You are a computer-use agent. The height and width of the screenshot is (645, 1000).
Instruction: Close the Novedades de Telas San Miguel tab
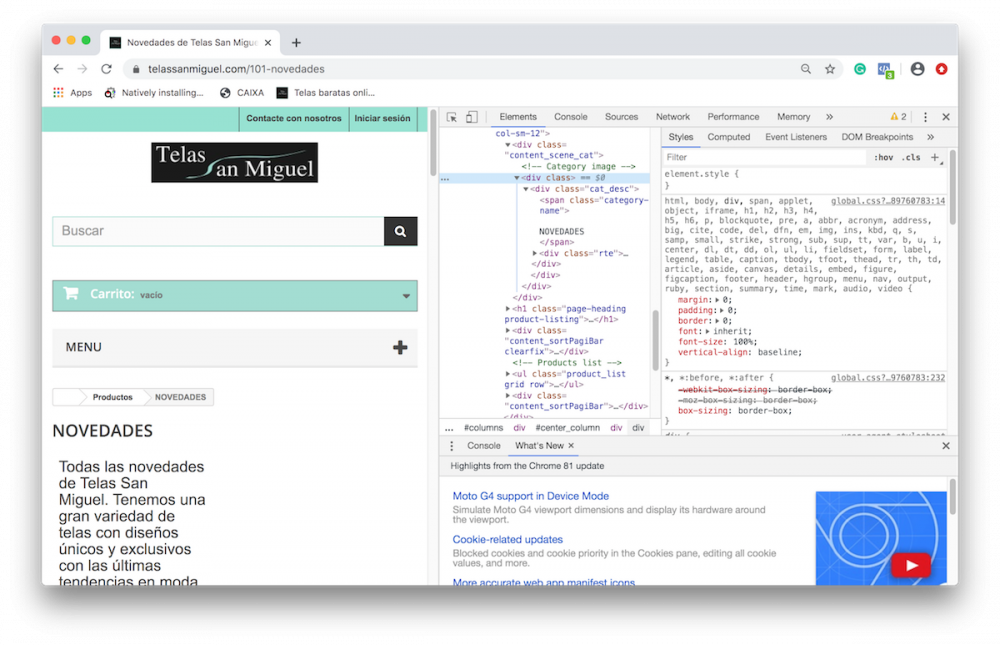pos(268,43)
